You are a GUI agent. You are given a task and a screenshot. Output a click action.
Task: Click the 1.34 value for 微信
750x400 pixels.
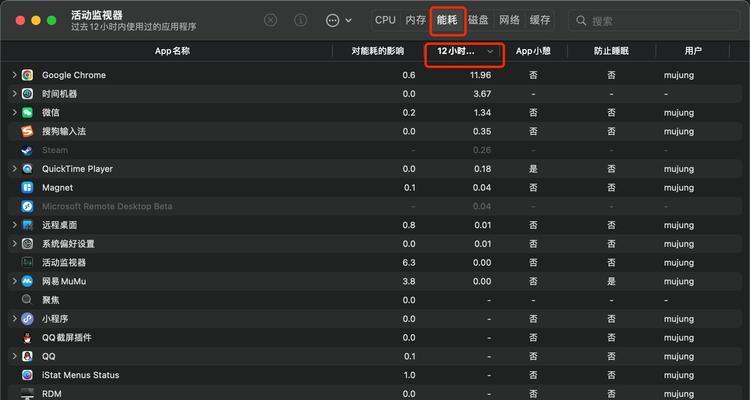point(482,112)
